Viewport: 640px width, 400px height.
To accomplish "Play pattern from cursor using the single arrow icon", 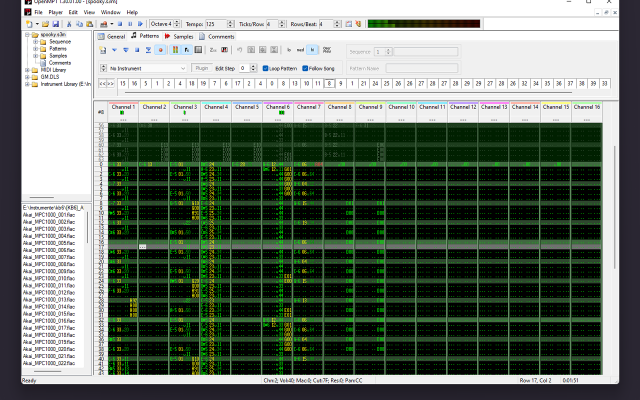I will tap(114, 50).
